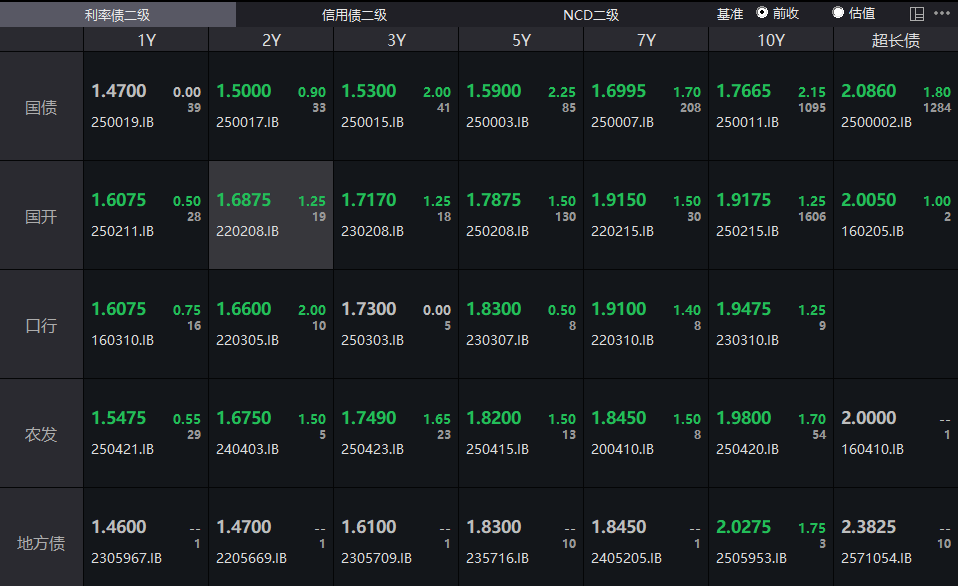Open the three-dots more options menu
This screenshot has width=958, height=586.
tap(941, 13)
